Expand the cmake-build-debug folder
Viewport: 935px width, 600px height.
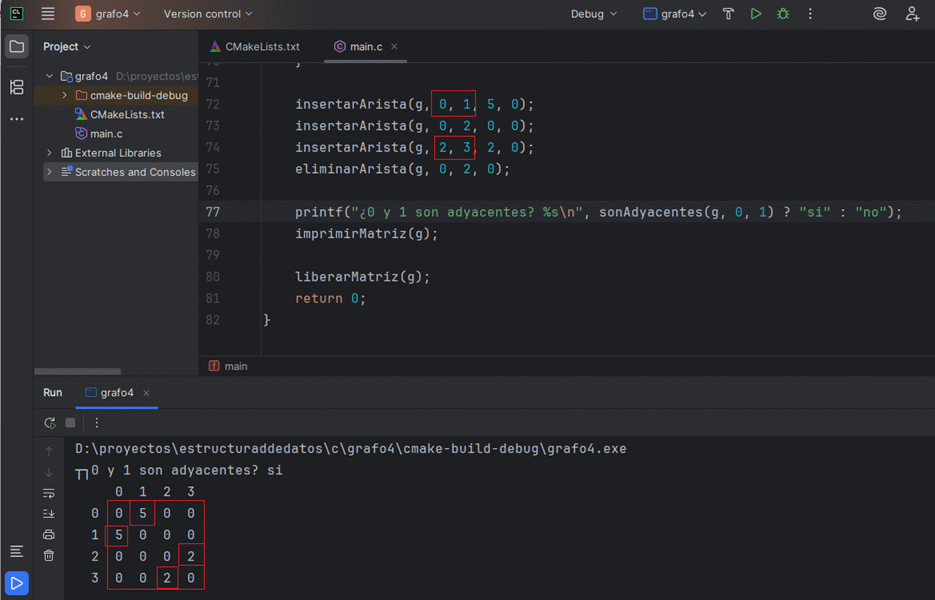point(65,96)
